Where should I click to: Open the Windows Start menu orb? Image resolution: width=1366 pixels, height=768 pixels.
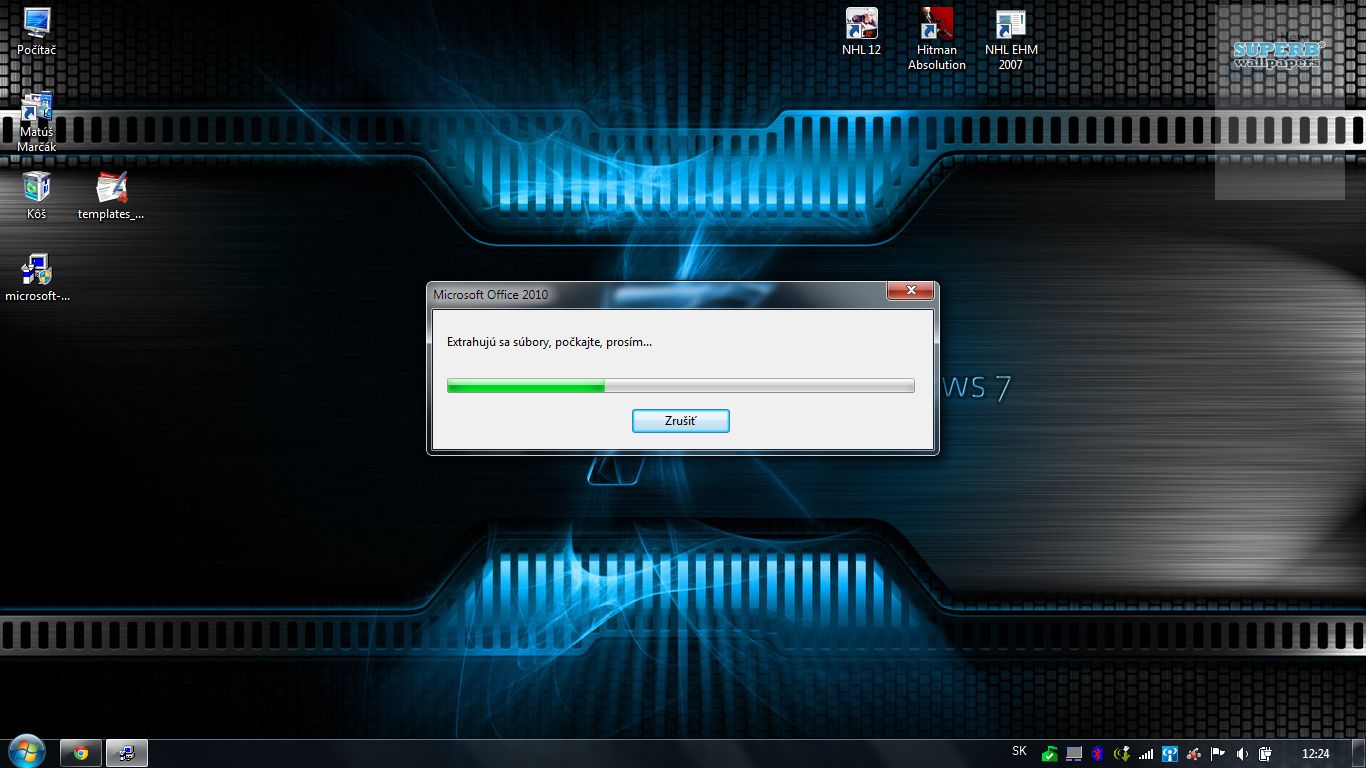pyautogui.click(x=26, y=752)
